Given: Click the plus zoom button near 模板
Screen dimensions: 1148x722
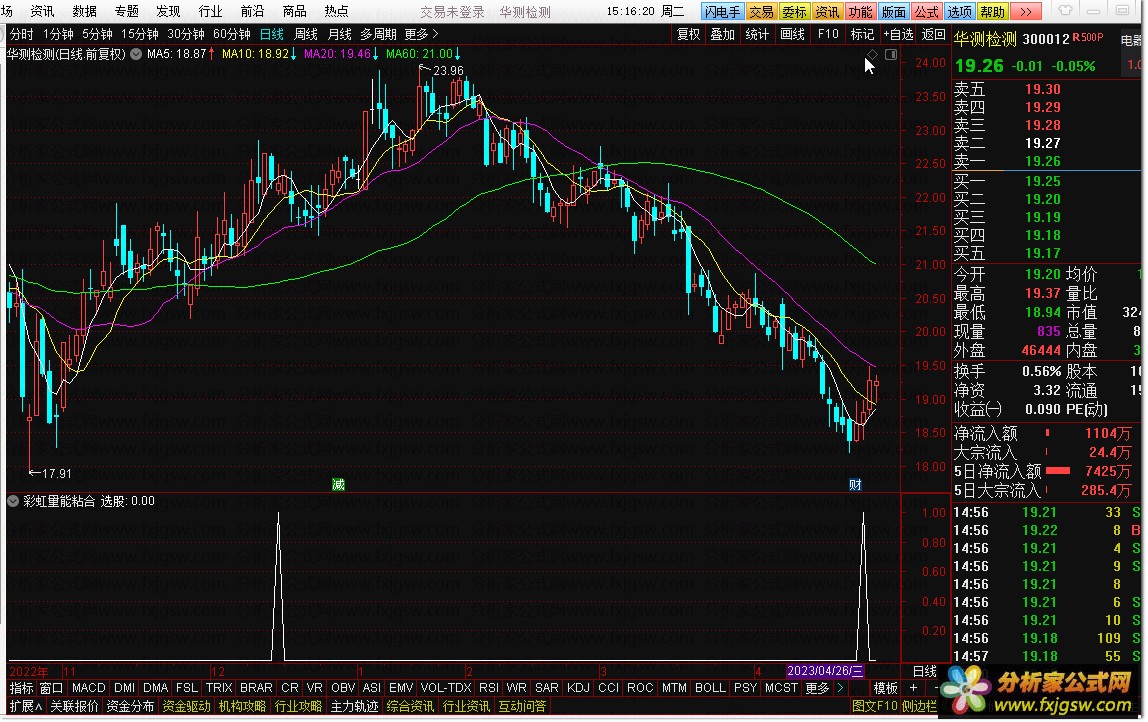Looking at the screenshot, I should coord(913,688).
